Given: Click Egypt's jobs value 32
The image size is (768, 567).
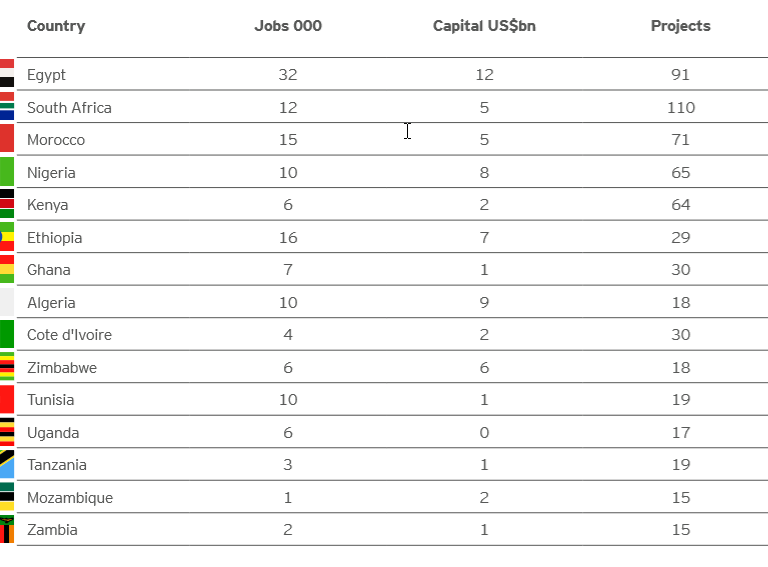Looking at the screenshot, I should coord(288,75).
